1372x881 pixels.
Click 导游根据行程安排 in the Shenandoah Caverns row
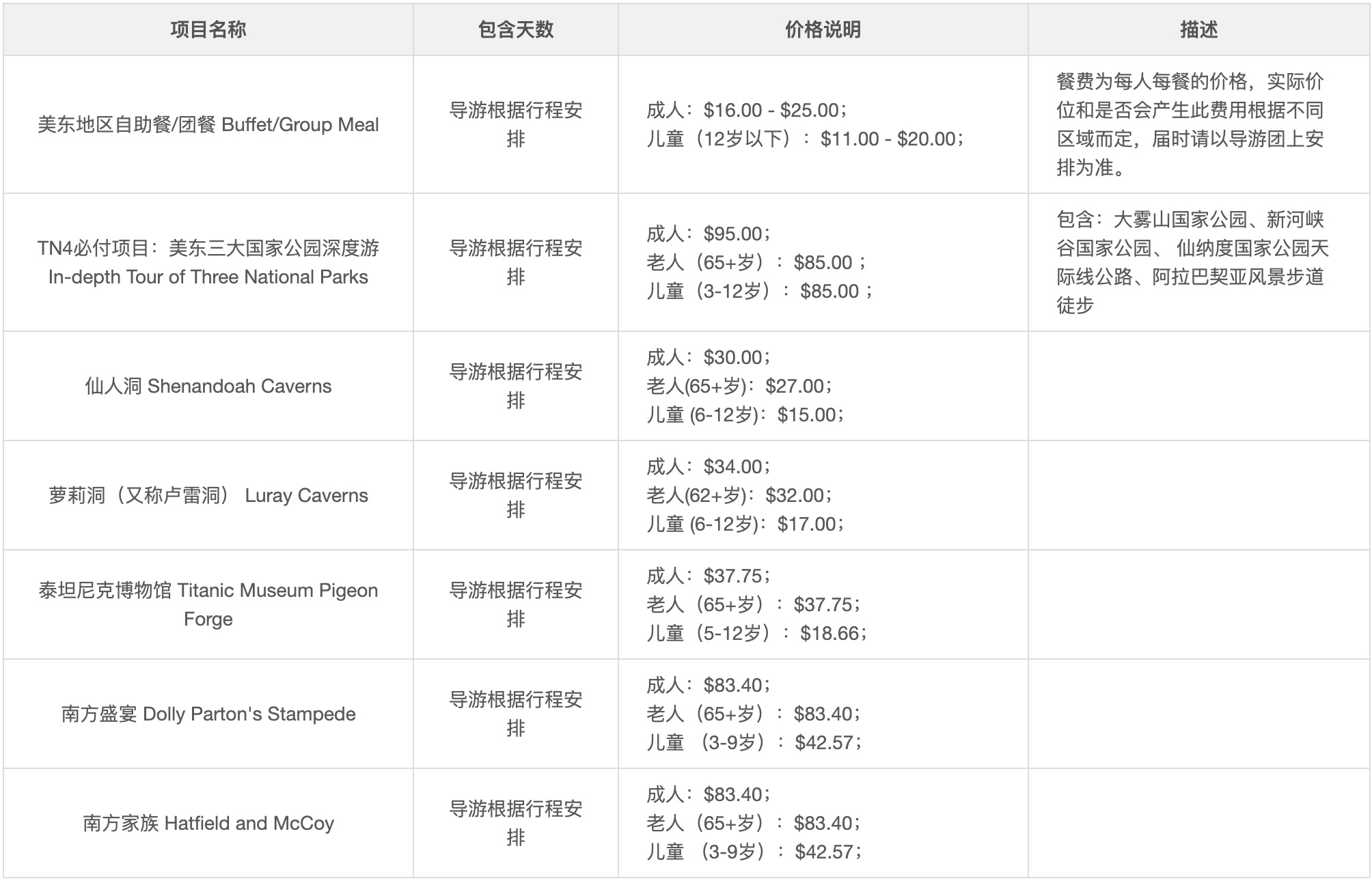[515, 386]
